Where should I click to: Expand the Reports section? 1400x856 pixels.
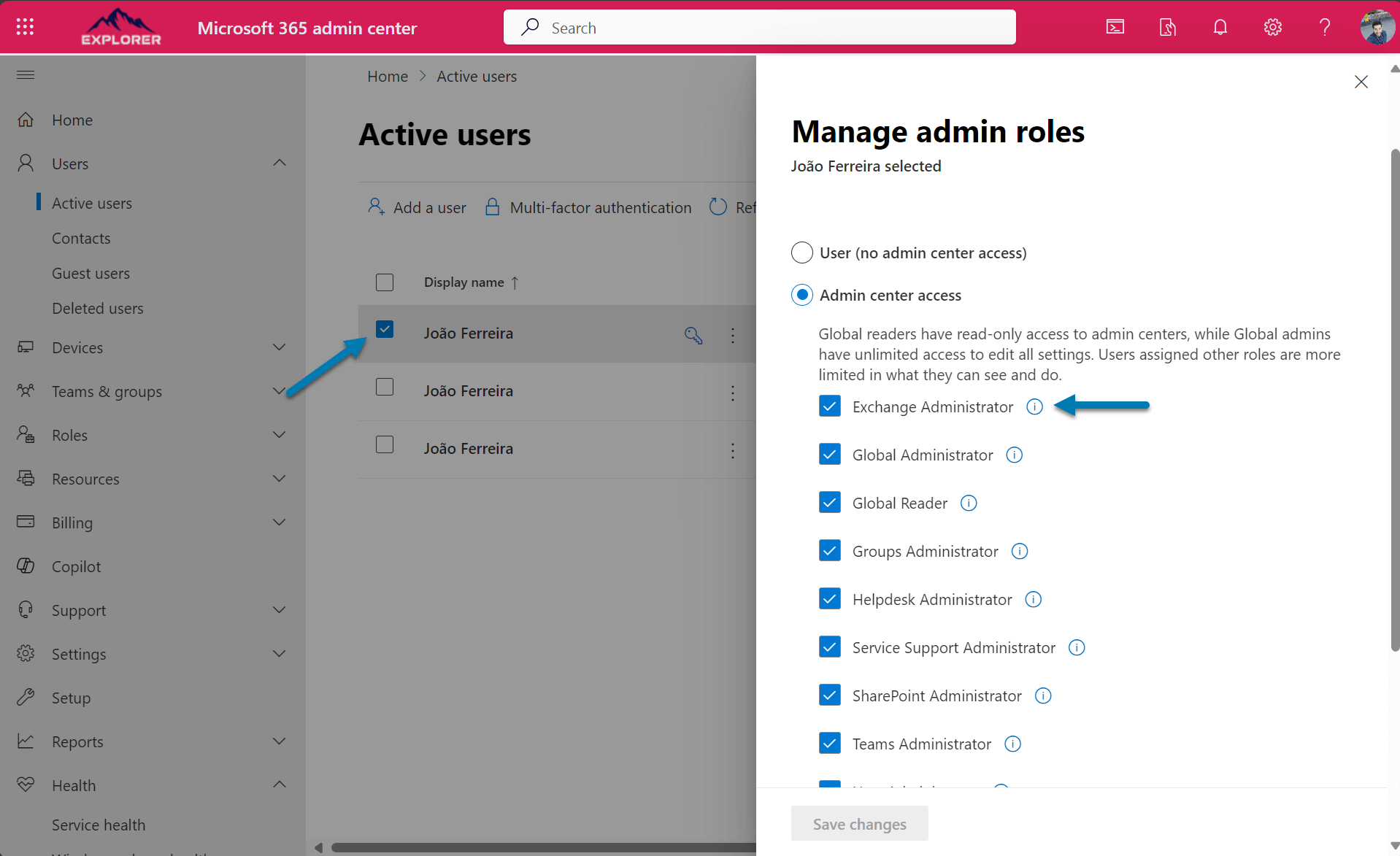coord(280,741)
